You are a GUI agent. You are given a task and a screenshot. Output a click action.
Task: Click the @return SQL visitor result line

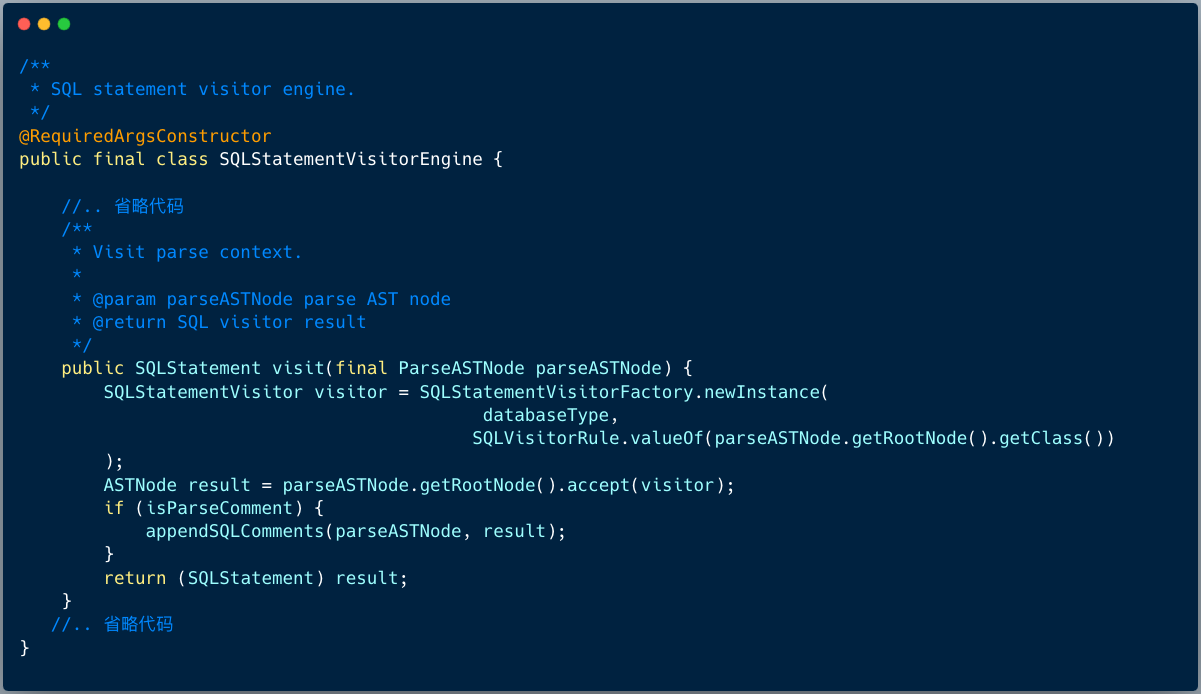click(229, 322)
